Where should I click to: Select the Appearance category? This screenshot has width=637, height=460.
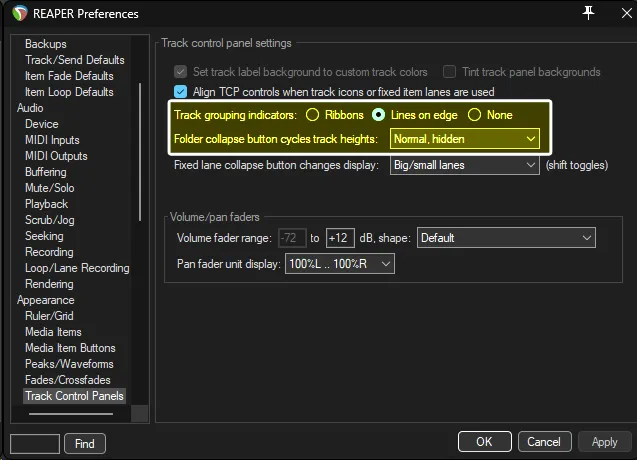coord(46,300)
